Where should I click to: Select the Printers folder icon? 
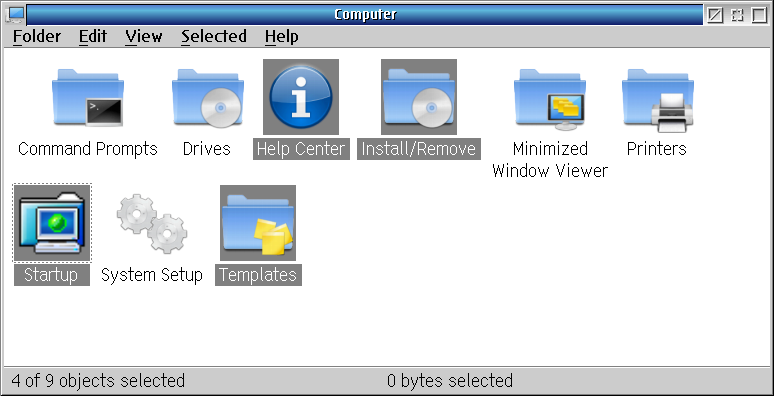coord(658,100)
